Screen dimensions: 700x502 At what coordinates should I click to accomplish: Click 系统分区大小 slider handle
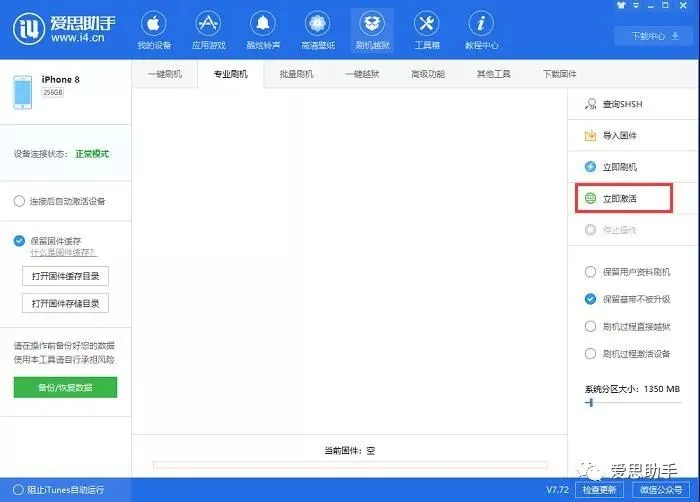point(591,403)
